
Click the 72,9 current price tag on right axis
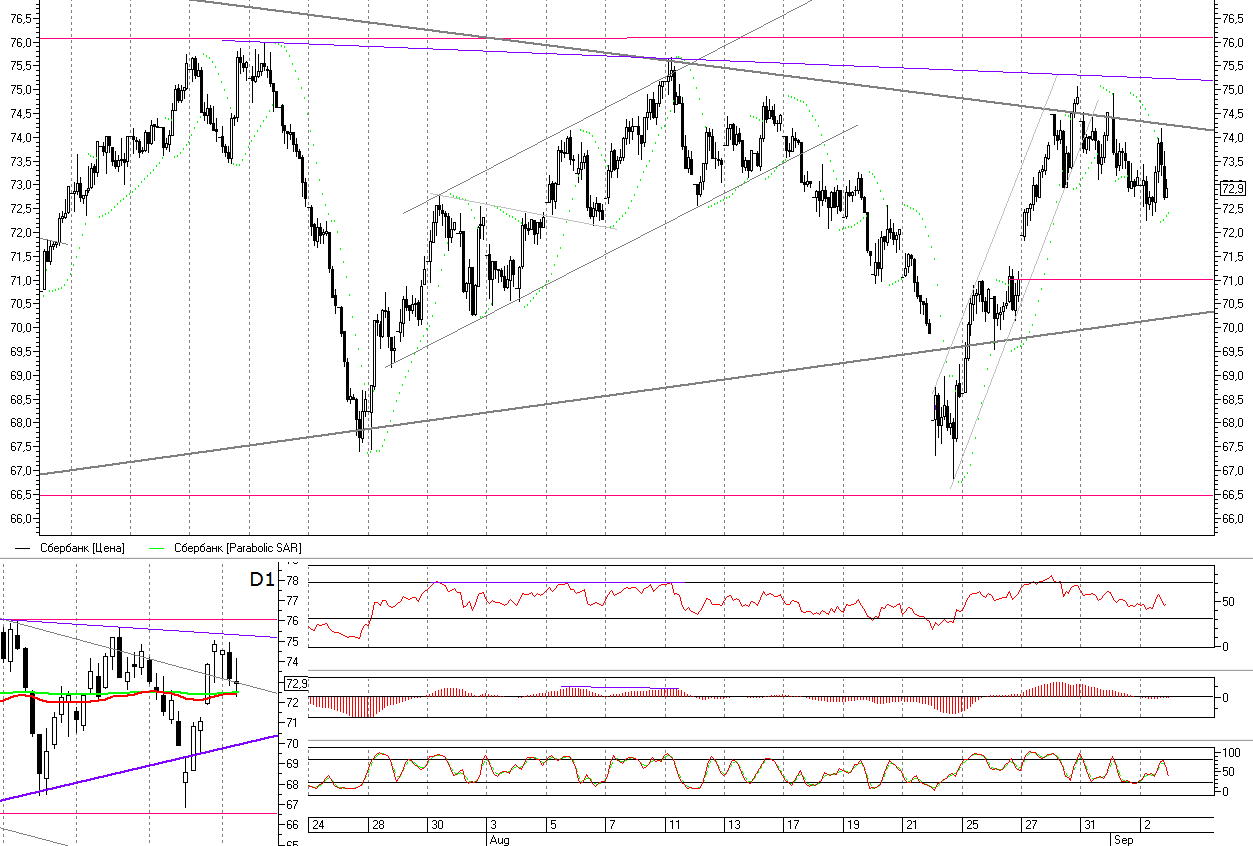pos(1233,187)
